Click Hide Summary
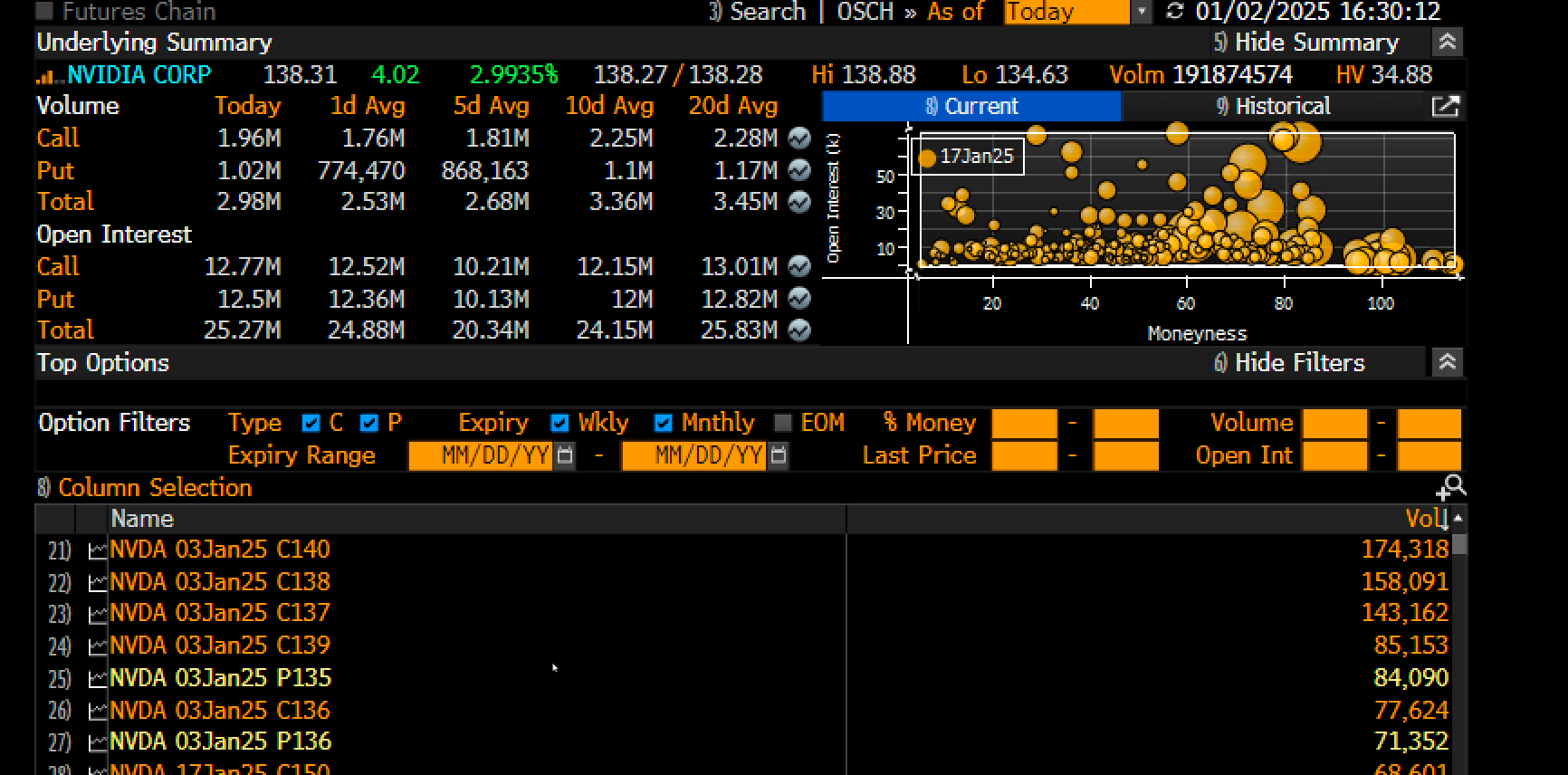 (x=1306, y=42)
